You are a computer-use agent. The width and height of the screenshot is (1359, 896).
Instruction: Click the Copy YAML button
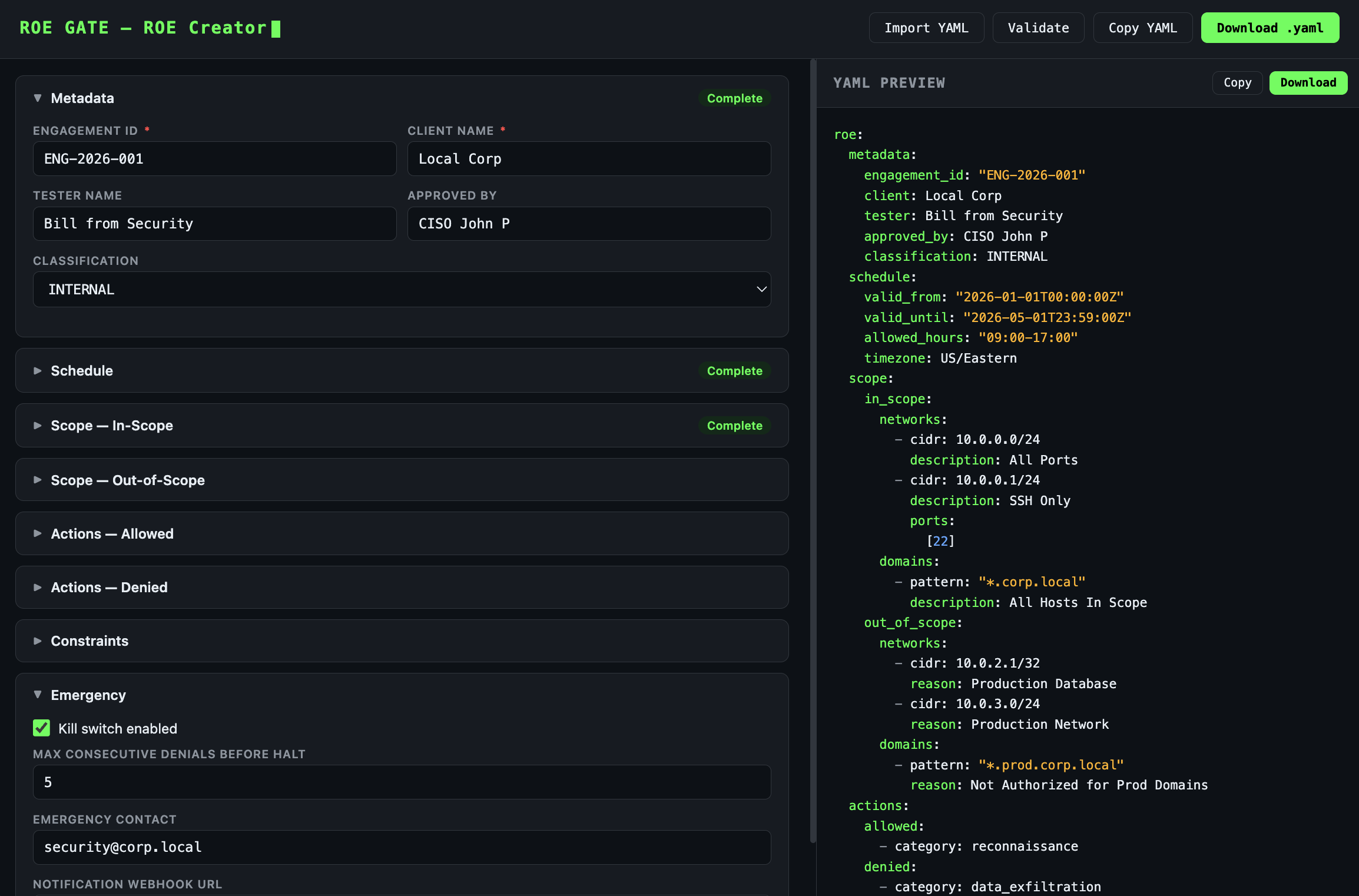1143,27
